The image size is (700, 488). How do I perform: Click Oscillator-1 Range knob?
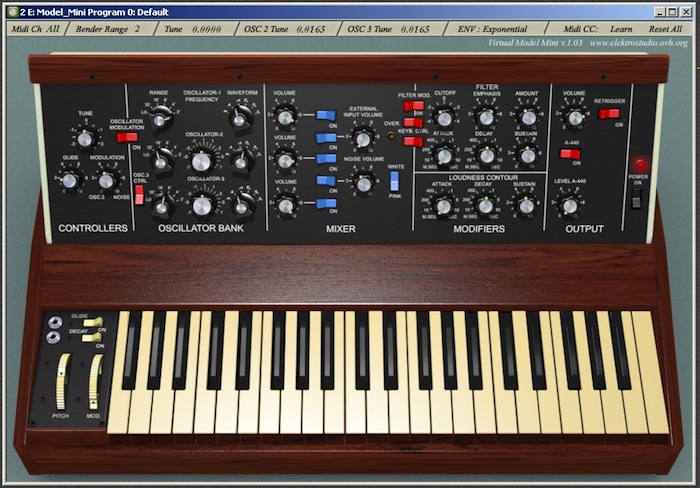click(x=160, y=119)
